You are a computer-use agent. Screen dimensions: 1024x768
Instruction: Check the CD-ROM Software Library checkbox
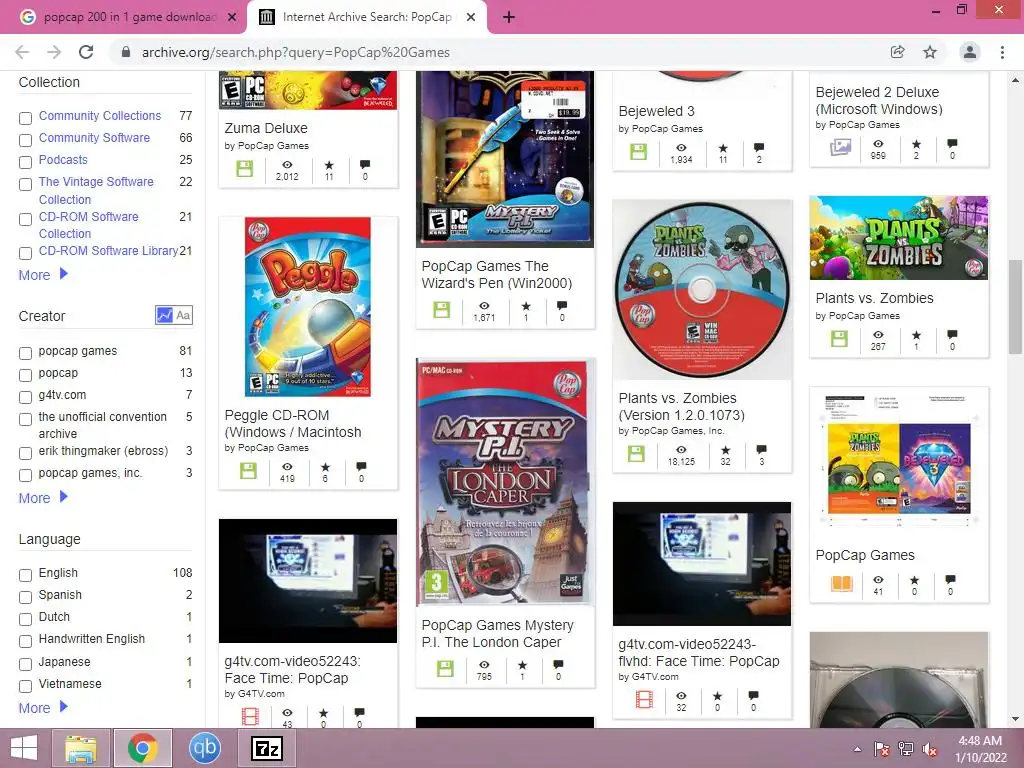click(25, 253)
